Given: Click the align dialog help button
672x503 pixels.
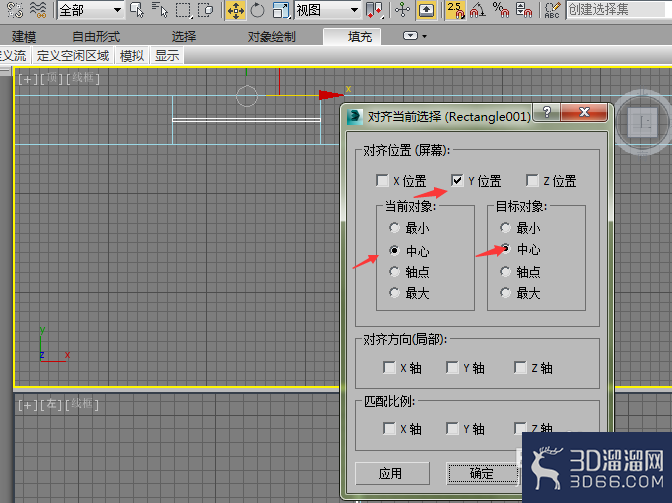Looking at the screenshot, I should click(546, 112).
